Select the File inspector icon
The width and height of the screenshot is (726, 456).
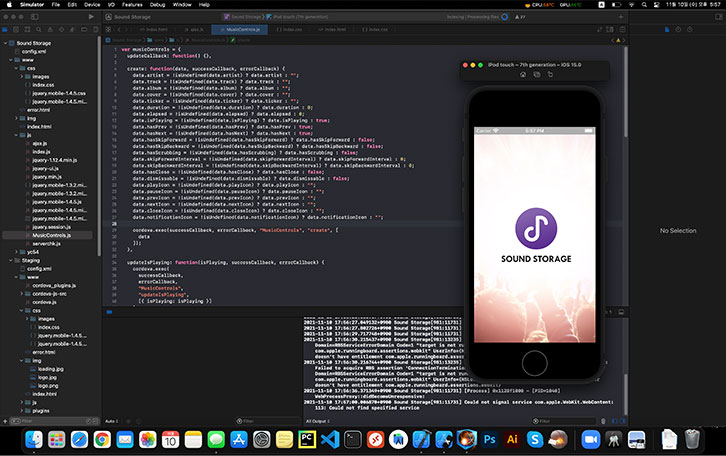[667, 30]
